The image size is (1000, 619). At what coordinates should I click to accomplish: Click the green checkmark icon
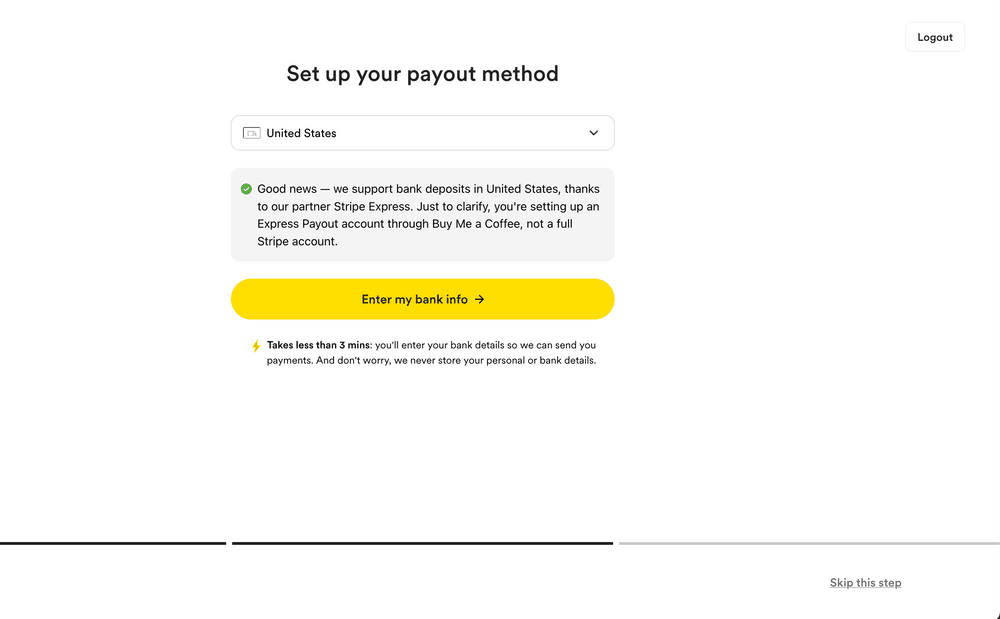click(246, 188)
